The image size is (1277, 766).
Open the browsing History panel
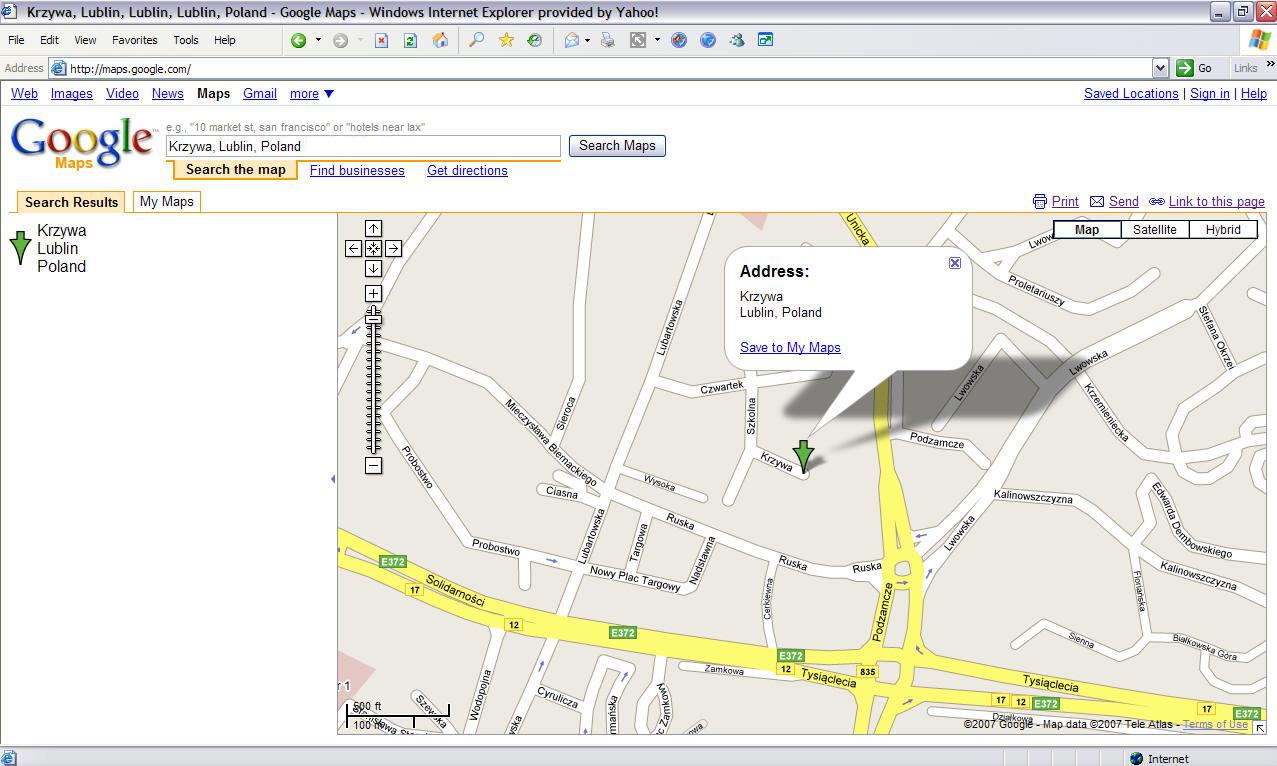click(535, 40)
